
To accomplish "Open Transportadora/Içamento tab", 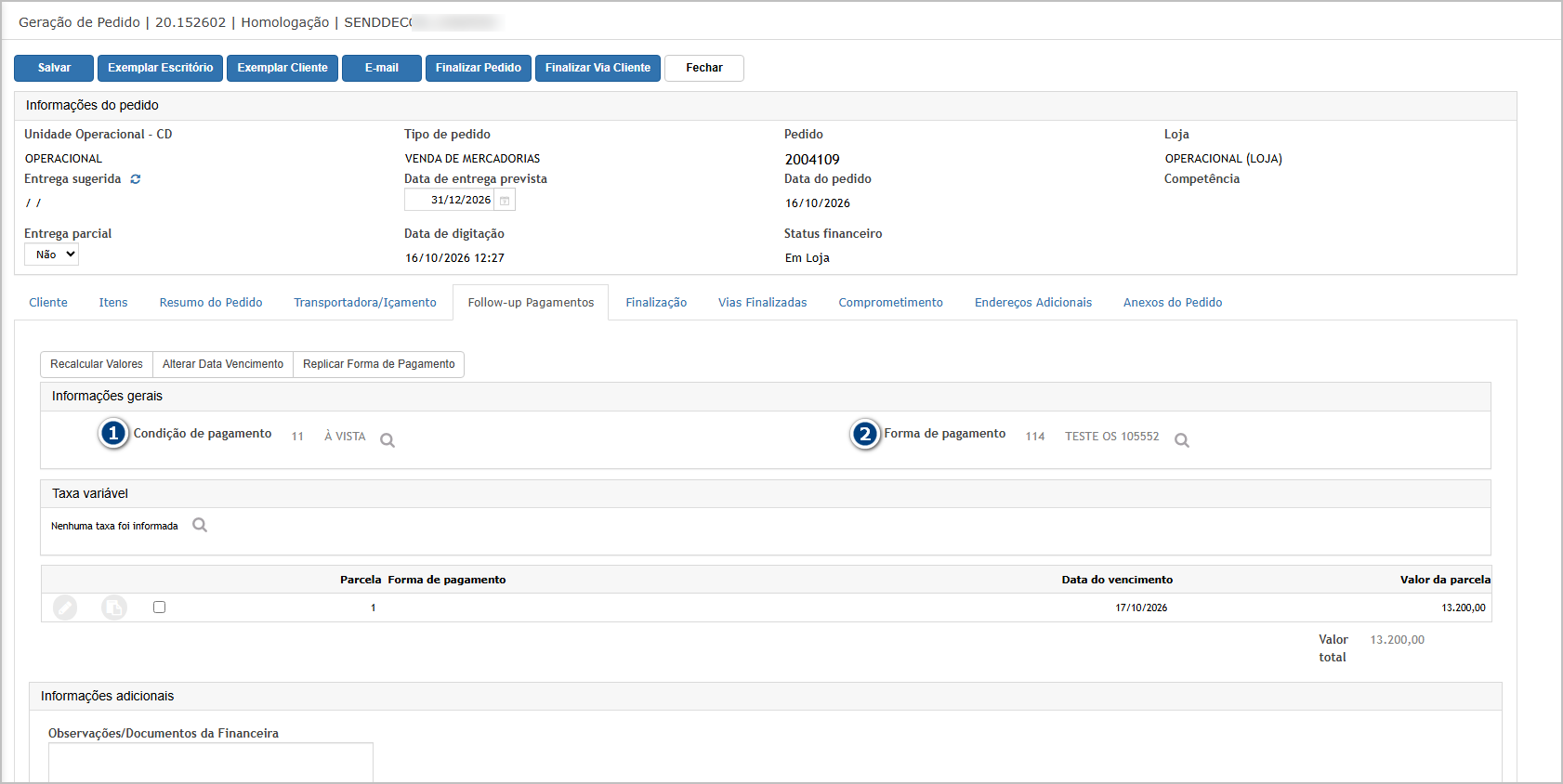I will coord(365,303).
